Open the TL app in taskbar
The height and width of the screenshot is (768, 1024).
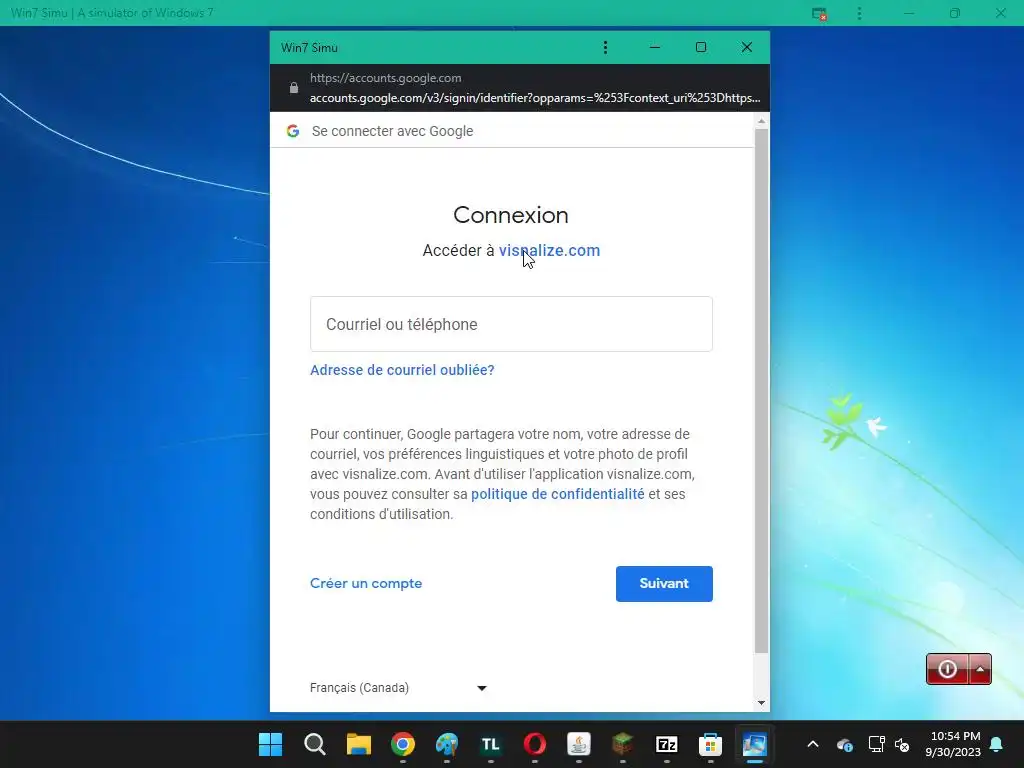point(490,744)
